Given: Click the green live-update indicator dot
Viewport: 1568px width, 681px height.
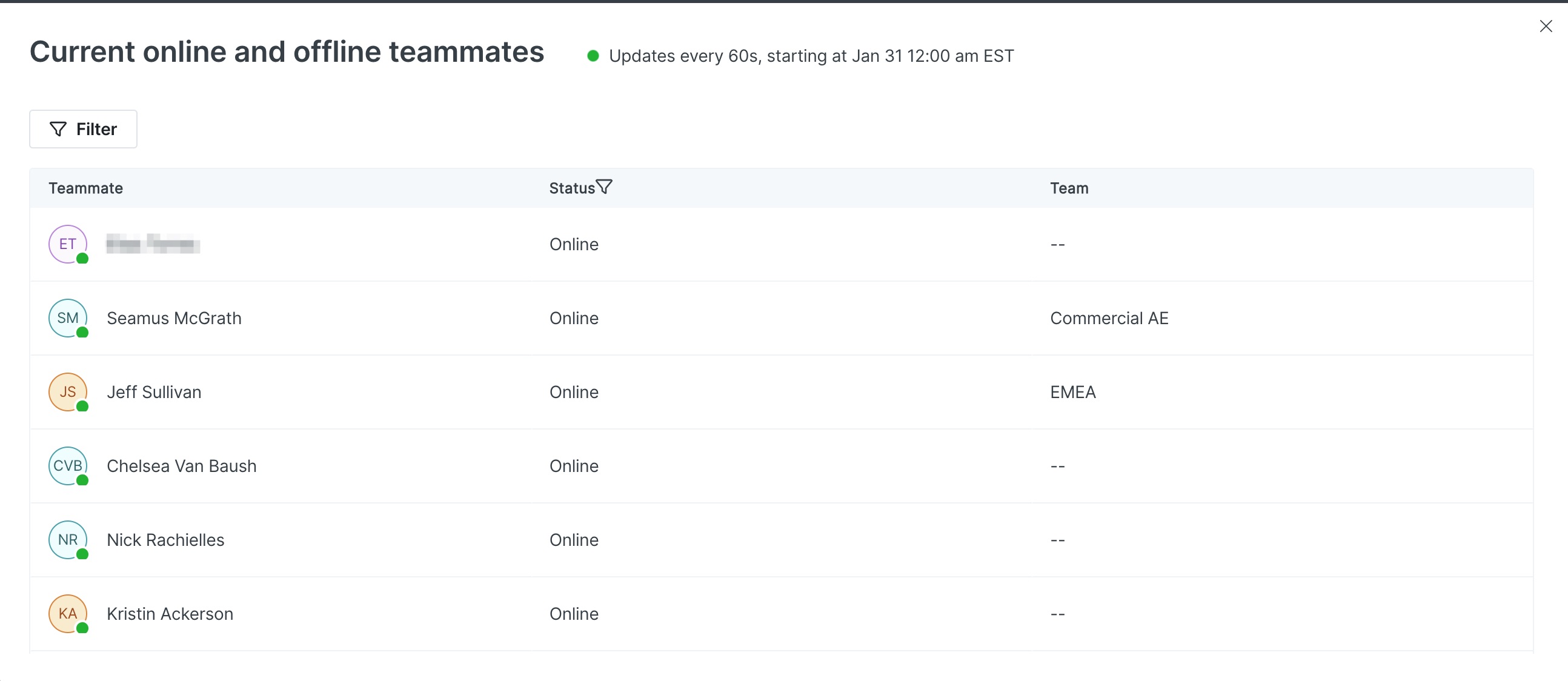Looking at the screenshot, I should [593, 56].
